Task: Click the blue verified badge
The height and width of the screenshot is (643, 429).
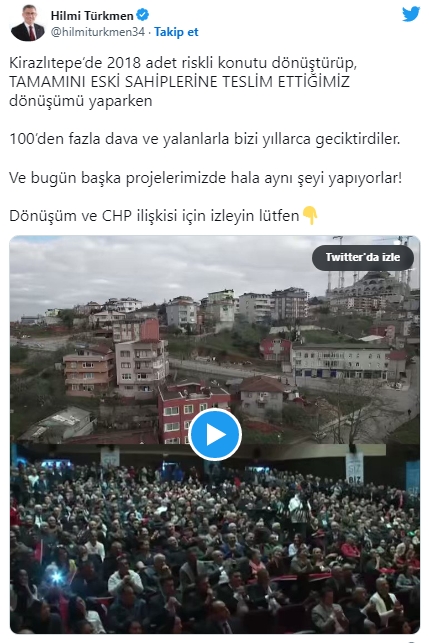Action: tap(142, 15)
